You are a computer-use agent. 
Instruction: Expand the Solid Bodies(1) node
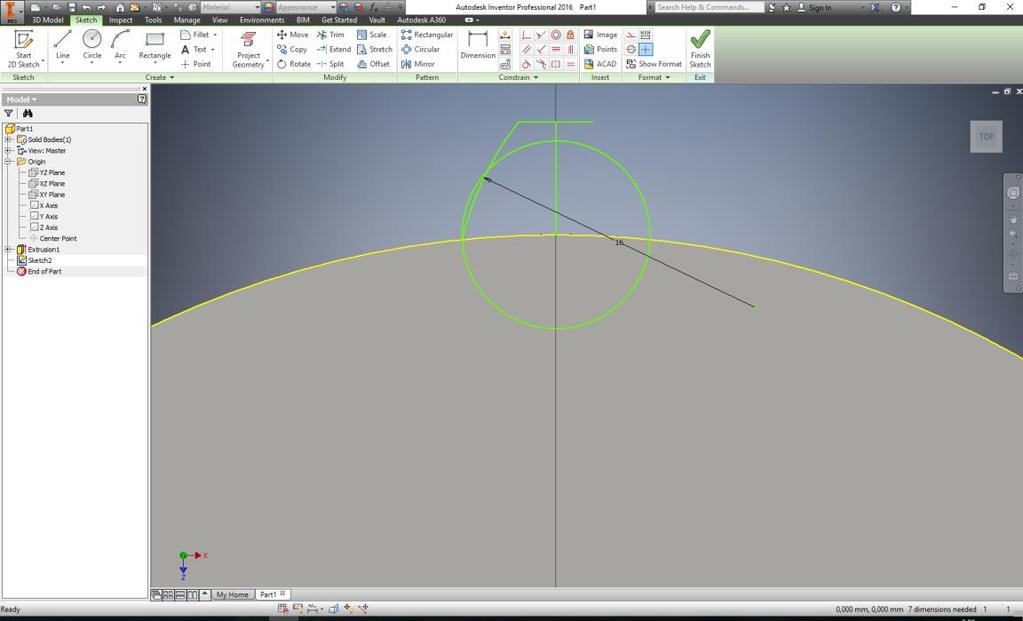pyautogui.click(x=8, y=140)
